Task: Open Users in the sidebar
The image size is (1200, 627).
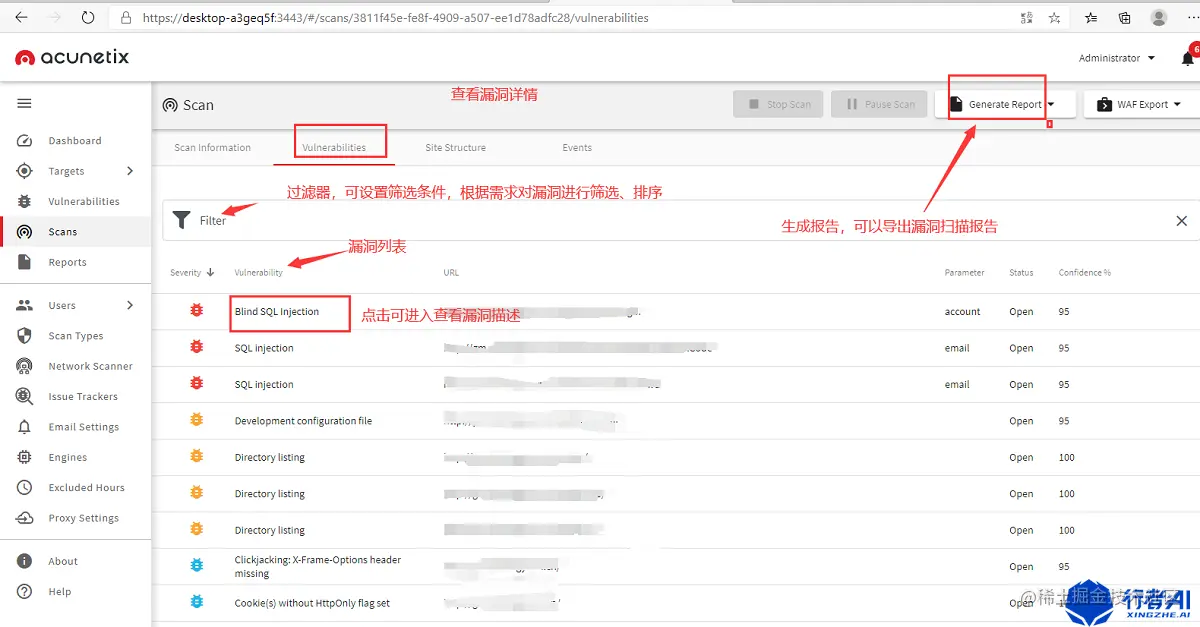Action: click(x=62, y=305)
